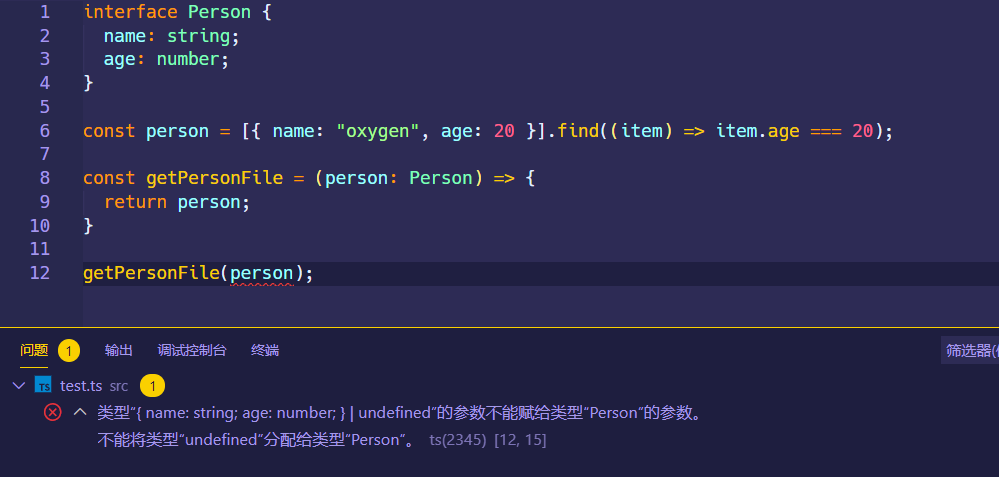Screen dimensions: 999x477
Task: Select the error message about type Person parameter
Action: (399, 413)
